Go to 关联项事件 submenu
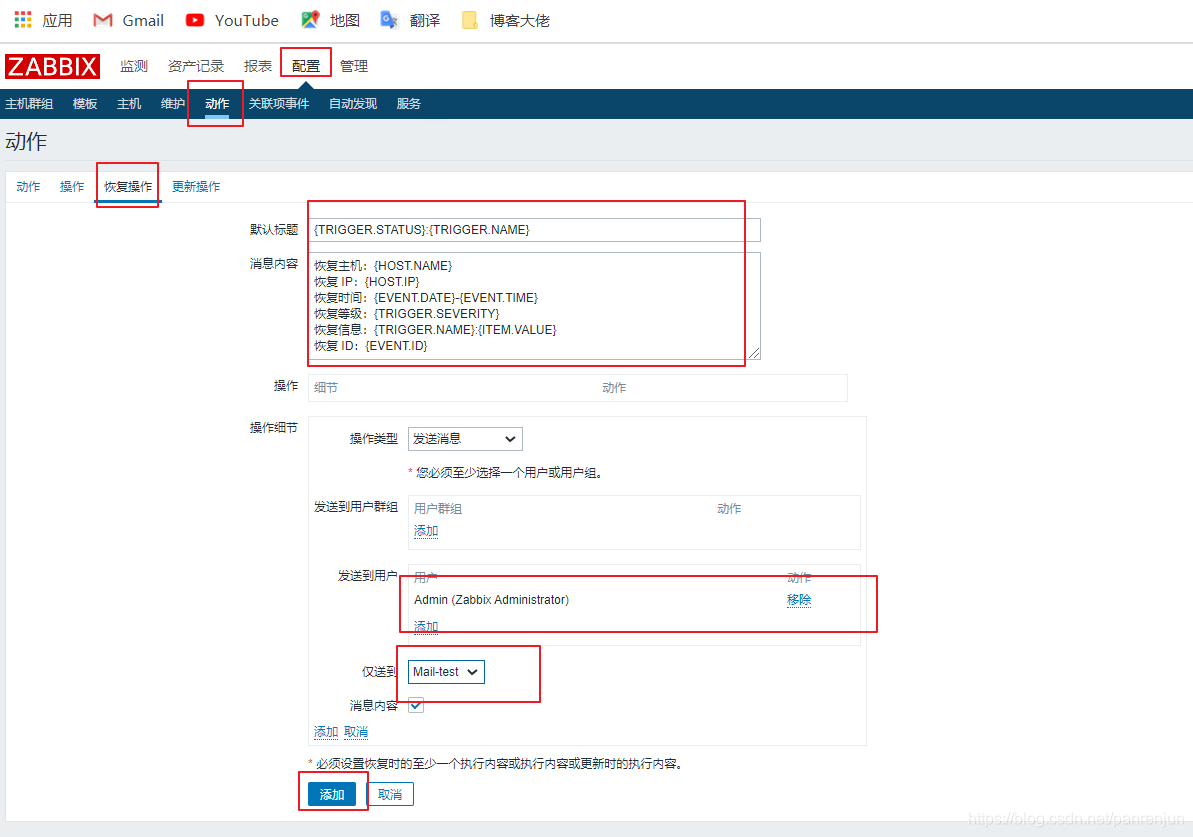The height and width of the screenshot is (837, 1193). [278, 103]
